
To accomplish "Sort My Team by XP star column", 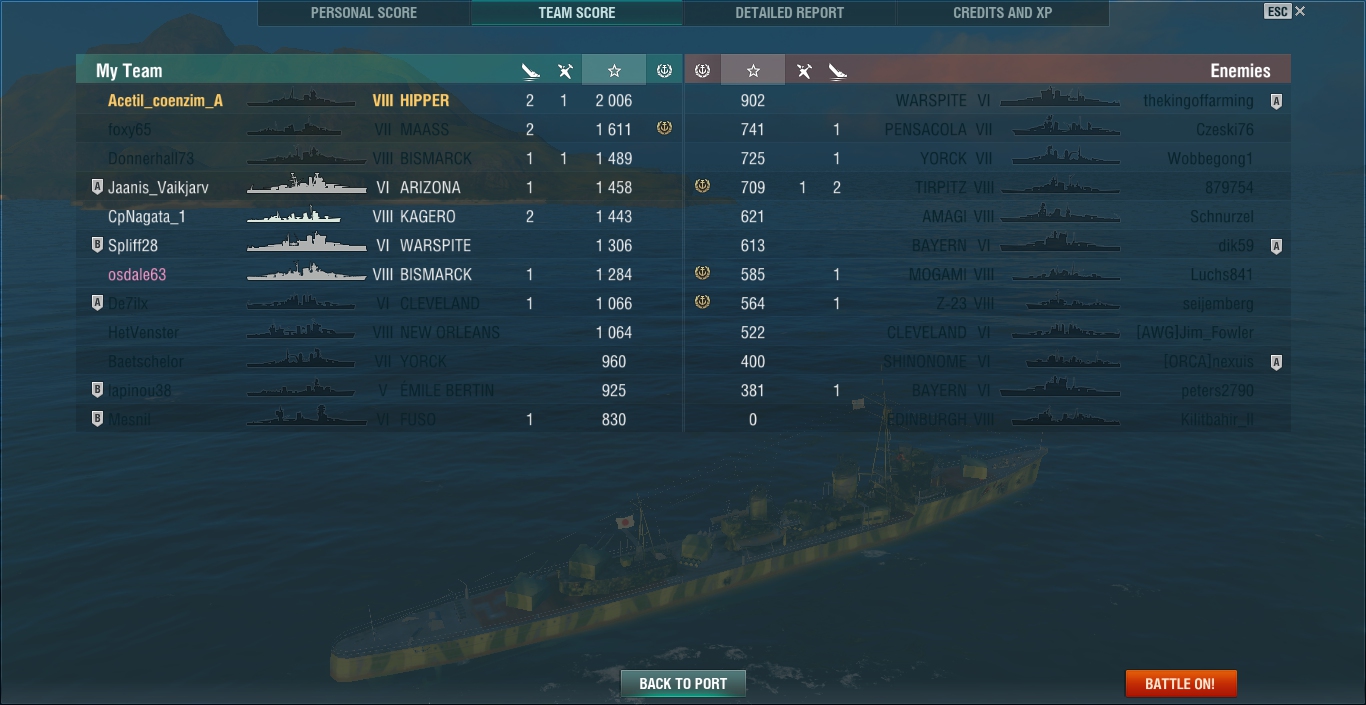I will coord(614,70).
